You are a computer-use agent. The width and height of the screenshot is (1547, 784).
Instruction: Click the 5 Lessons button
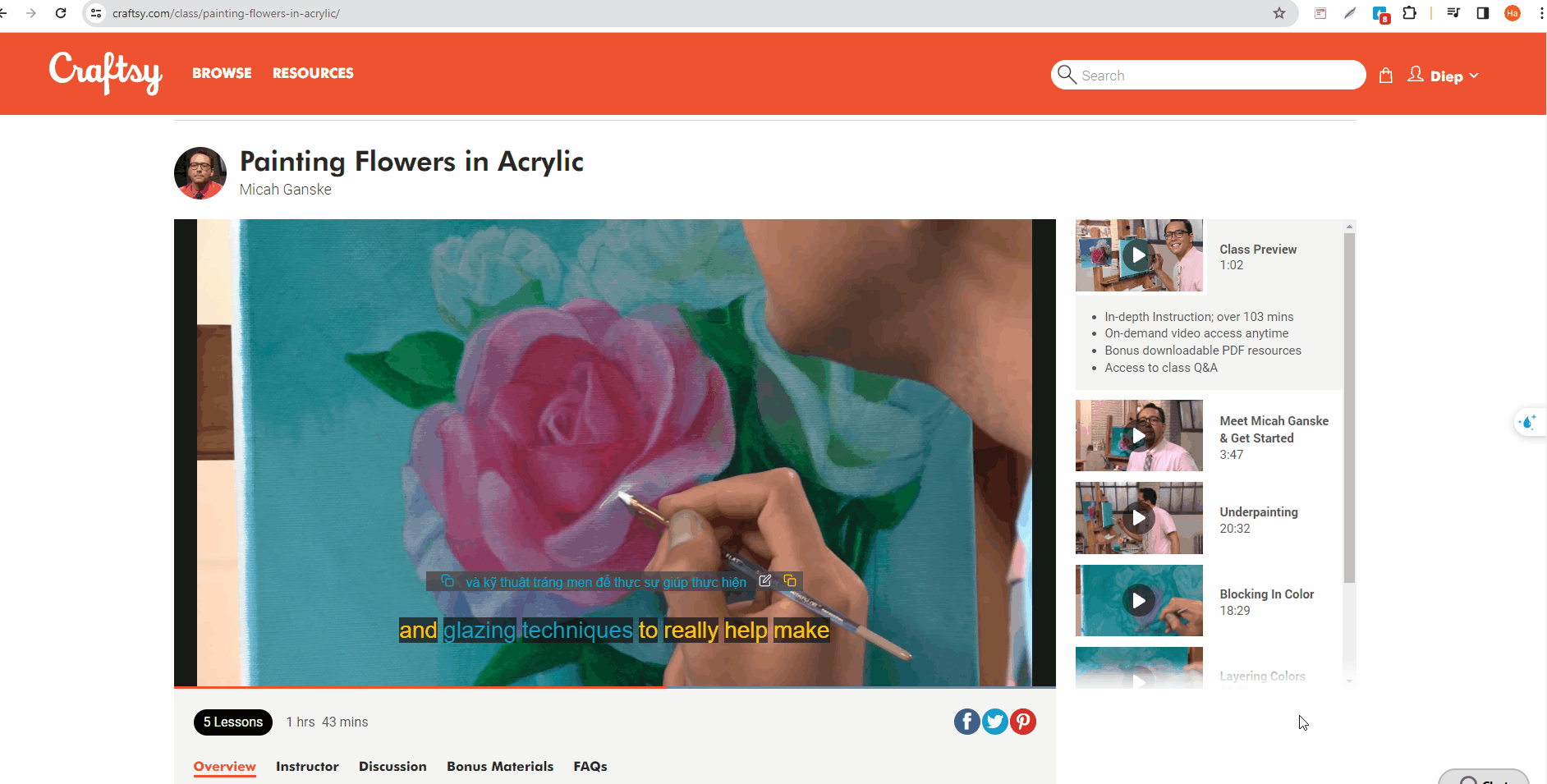click(233, 722)
